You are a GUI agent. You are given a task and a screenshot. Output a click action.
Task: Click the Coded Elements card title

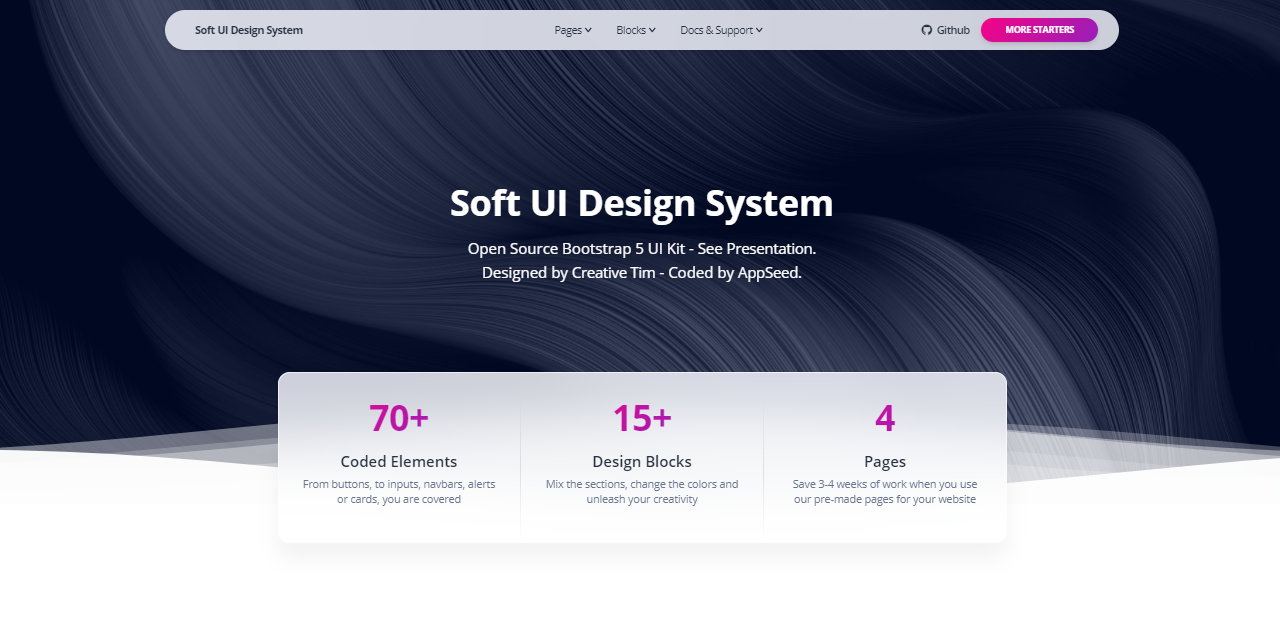pyautogui.click(x=398, y=461)
